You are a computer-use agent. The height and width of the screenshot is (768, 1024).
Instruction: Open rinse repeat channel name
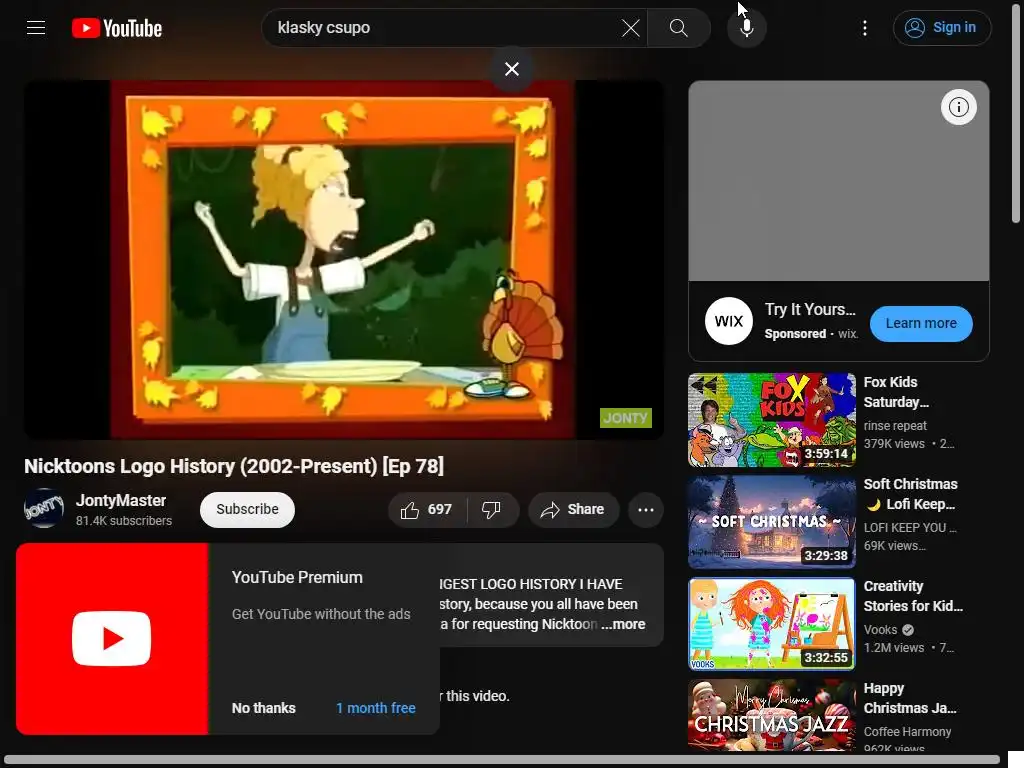pyautogui.click(x=895, y=426)
